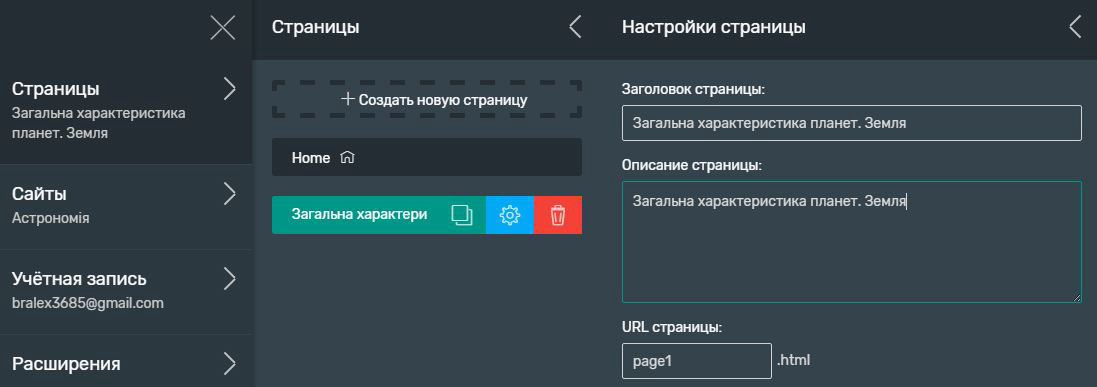Open the Расширения menu item

point(126,361)
